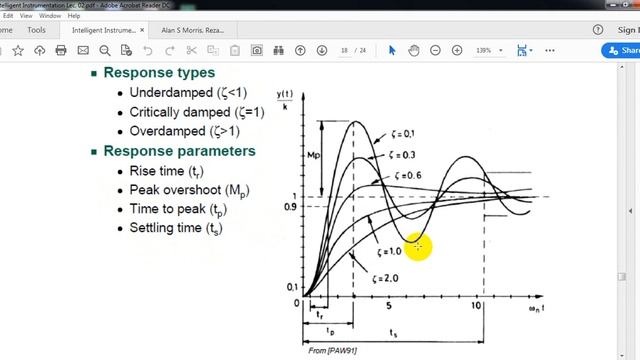
Task: Open more tools ellipsis menu
Action: click(550, 51)
